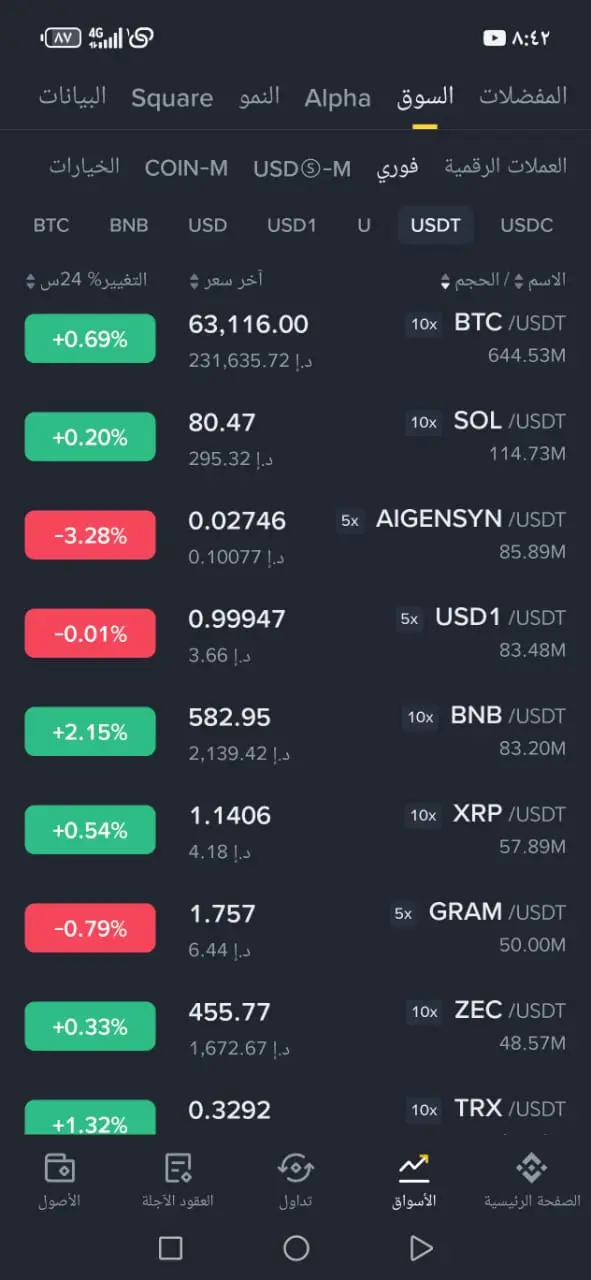Switch to the Alpha tab
Image resolution: width=591 pixels, height=1280 pixels.
[x=338, y=98]
